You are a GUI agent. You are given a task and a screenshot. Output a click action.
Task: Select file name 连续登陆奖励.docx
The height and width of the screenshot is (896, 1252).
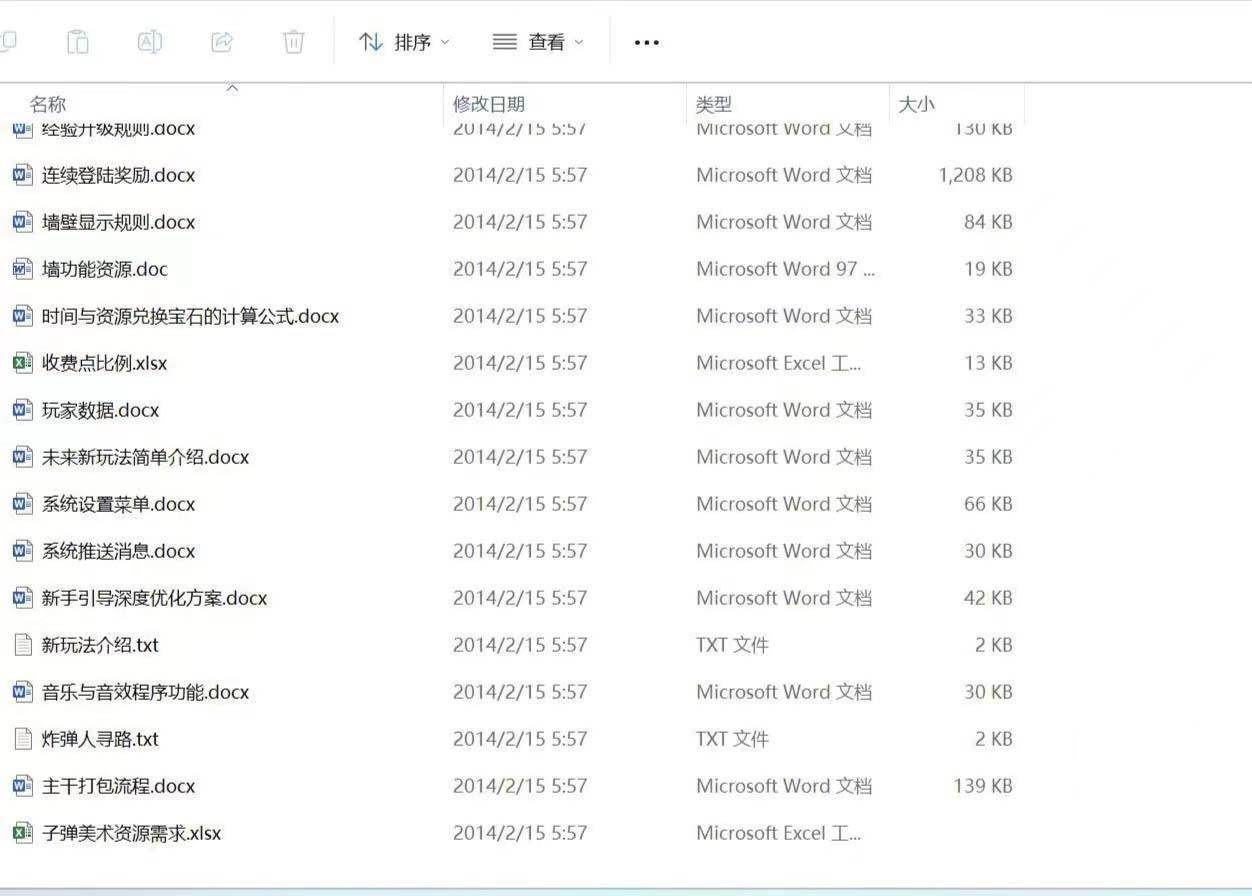118,175
